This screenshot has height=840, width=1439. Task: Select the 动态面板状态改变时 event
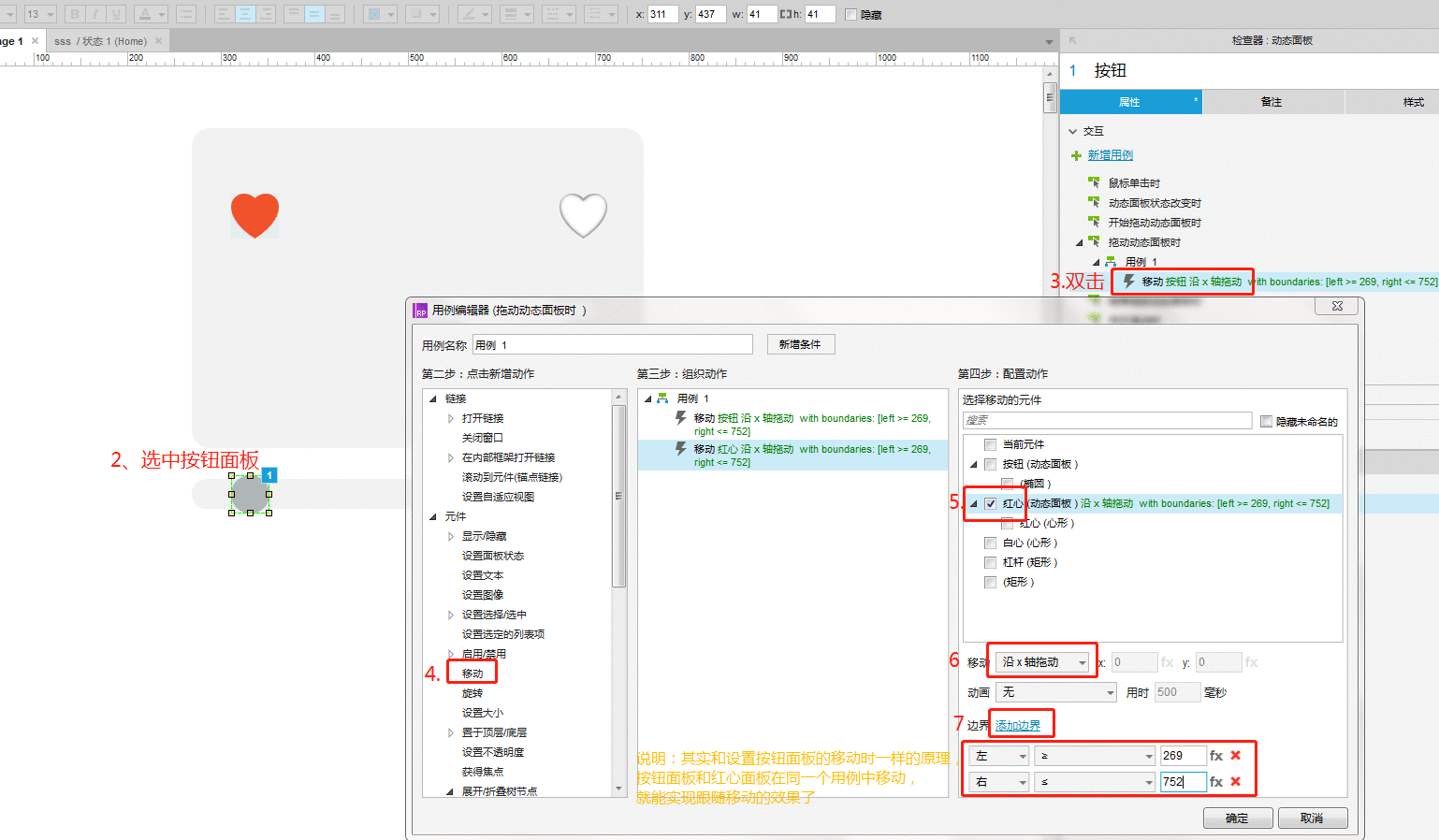coord(1155,203)
